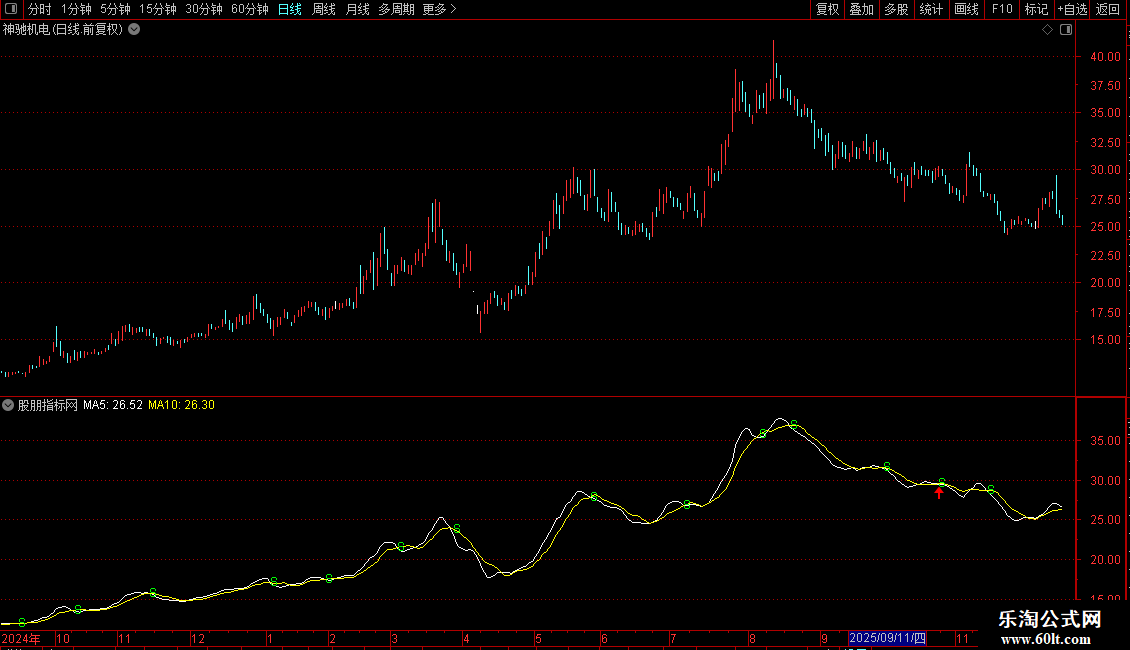
Task: Switch to the 5分钟 period tab
Action: click(115, 9)
